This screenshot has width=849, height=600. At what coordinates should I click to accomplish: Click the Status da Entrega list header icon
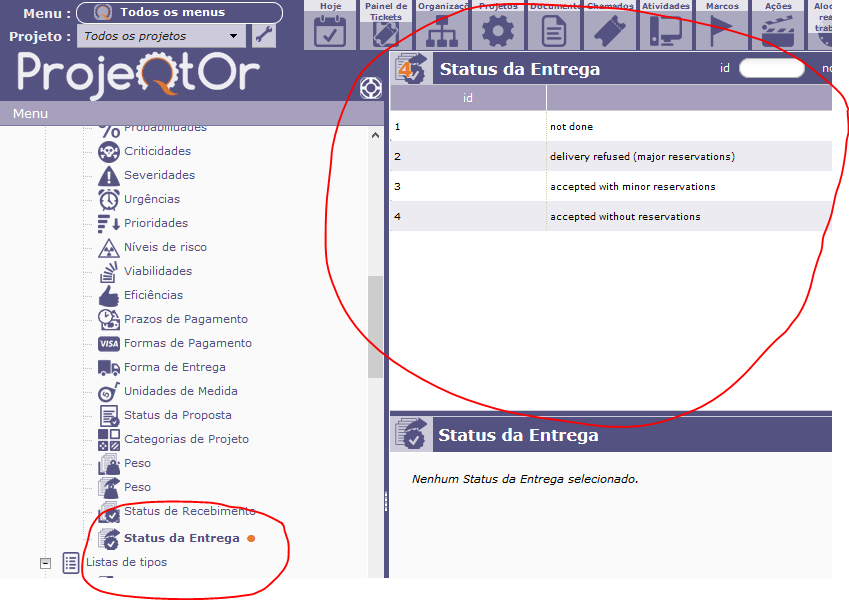click(x=411, y=69)
